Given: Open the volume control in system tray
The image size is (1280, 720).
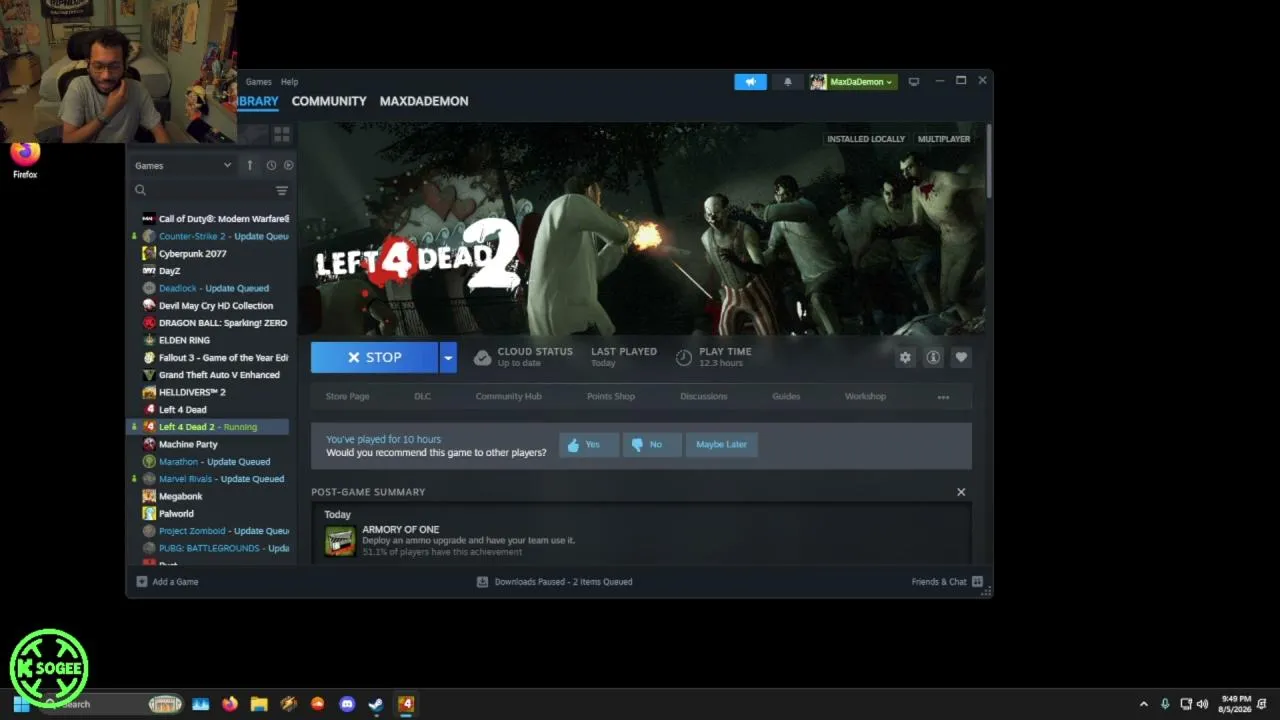Looking at the screenshot, I should pyautogui.click(x=1202, y=704).
